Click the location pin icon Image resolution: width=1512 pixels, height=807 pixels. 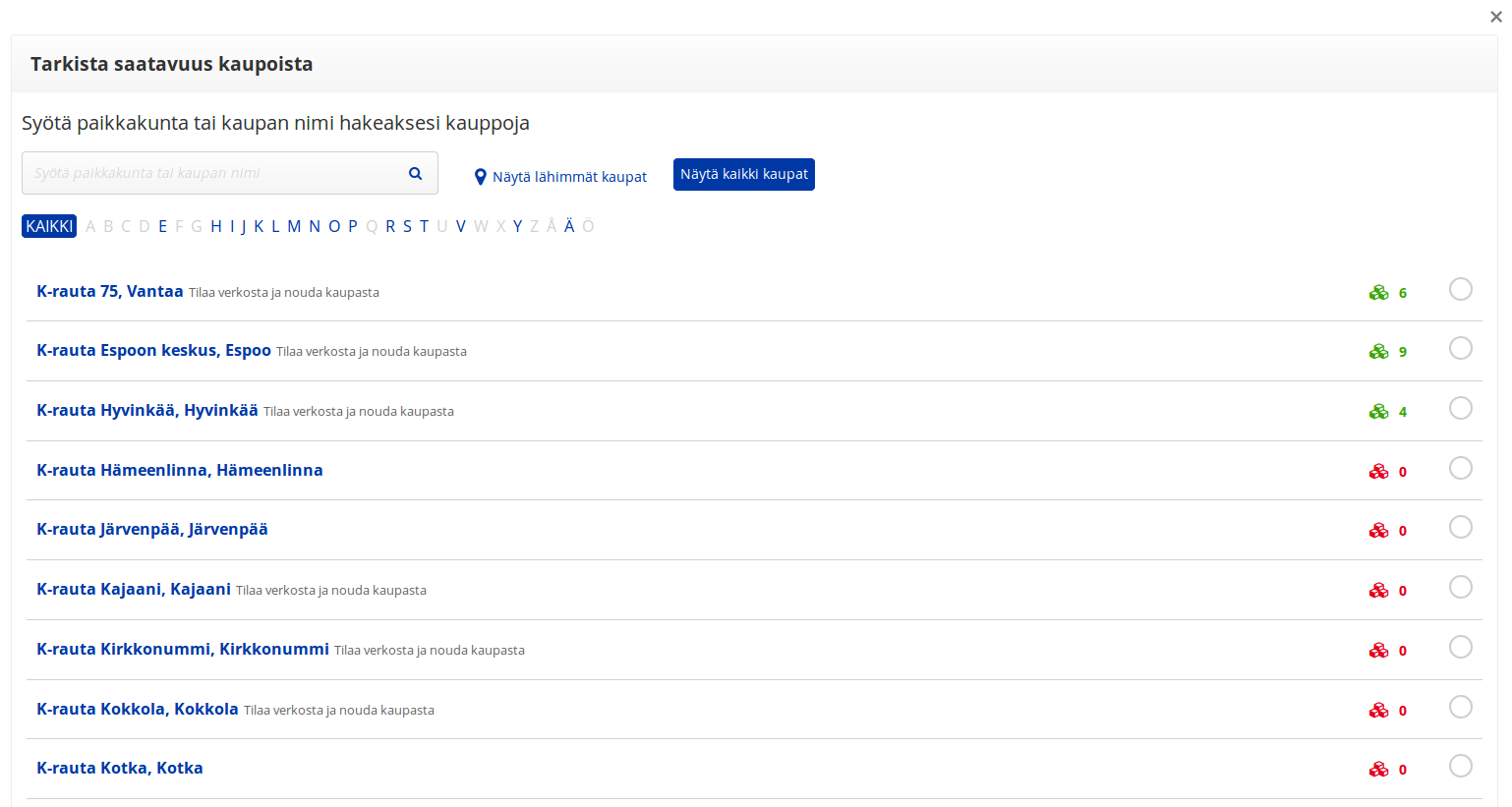tap(481, 177)
